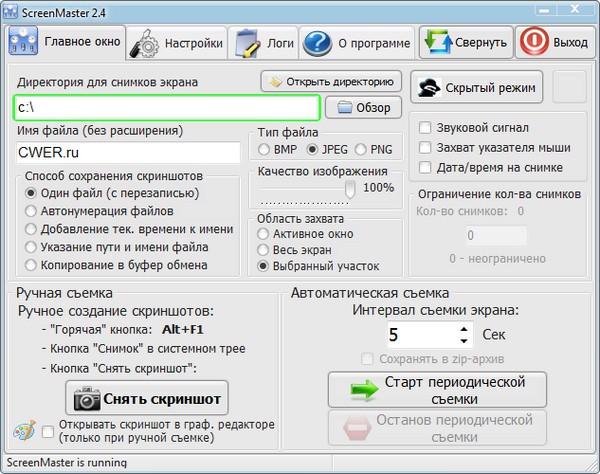Select Активное окно capture area

(x=263, y=234)
